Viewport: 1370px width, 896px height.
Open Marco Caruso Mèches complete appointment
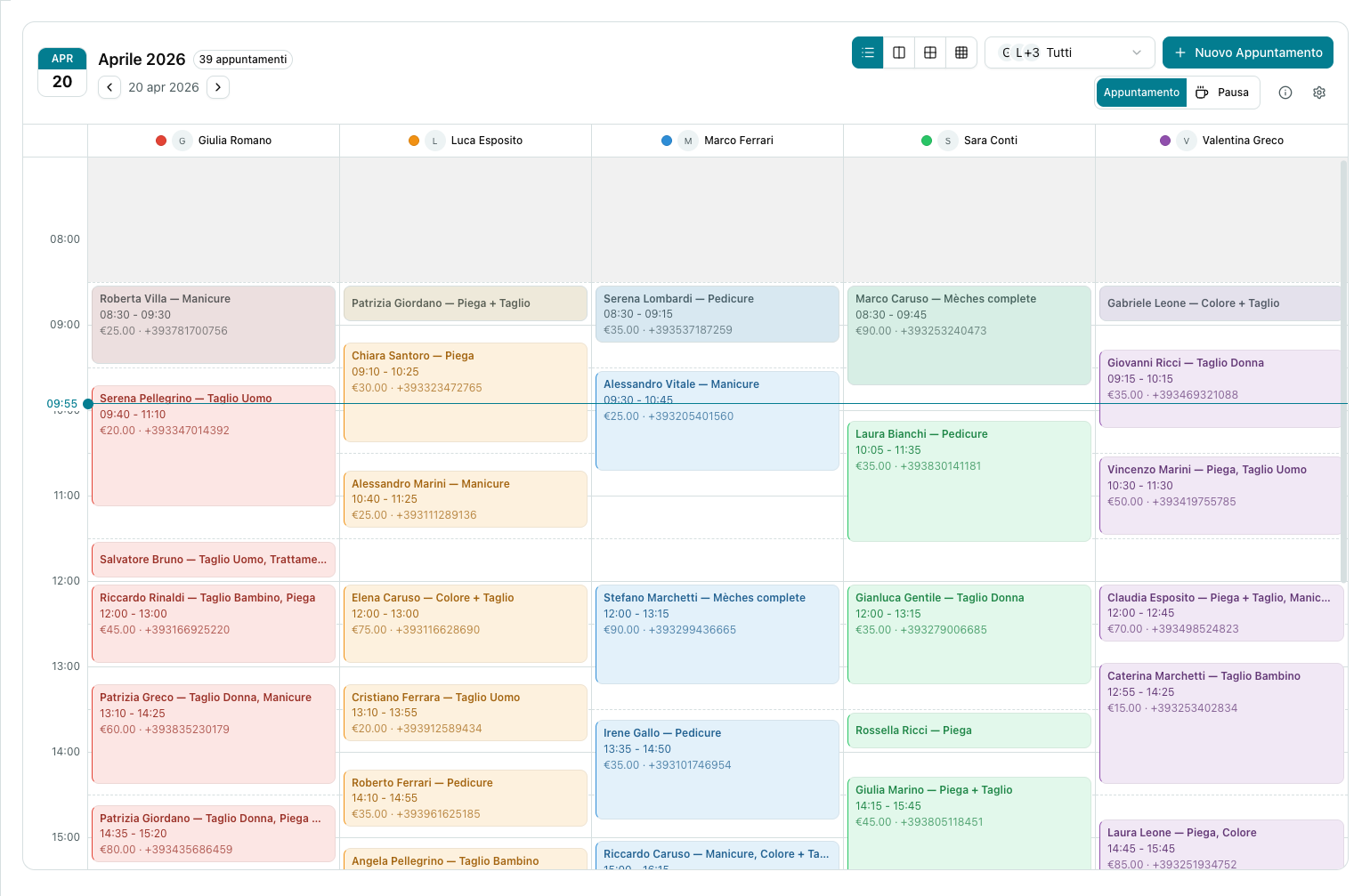click(969, 335)
